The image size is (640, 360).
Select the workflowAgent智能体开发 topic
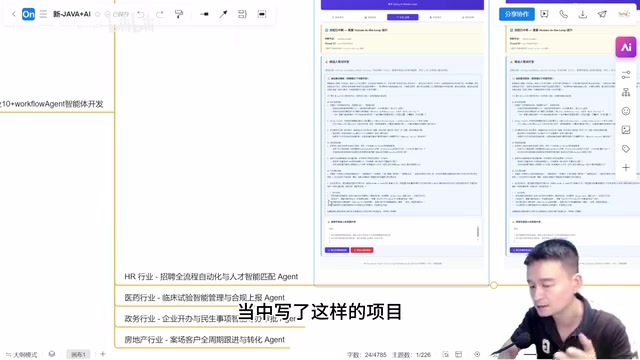51,104
